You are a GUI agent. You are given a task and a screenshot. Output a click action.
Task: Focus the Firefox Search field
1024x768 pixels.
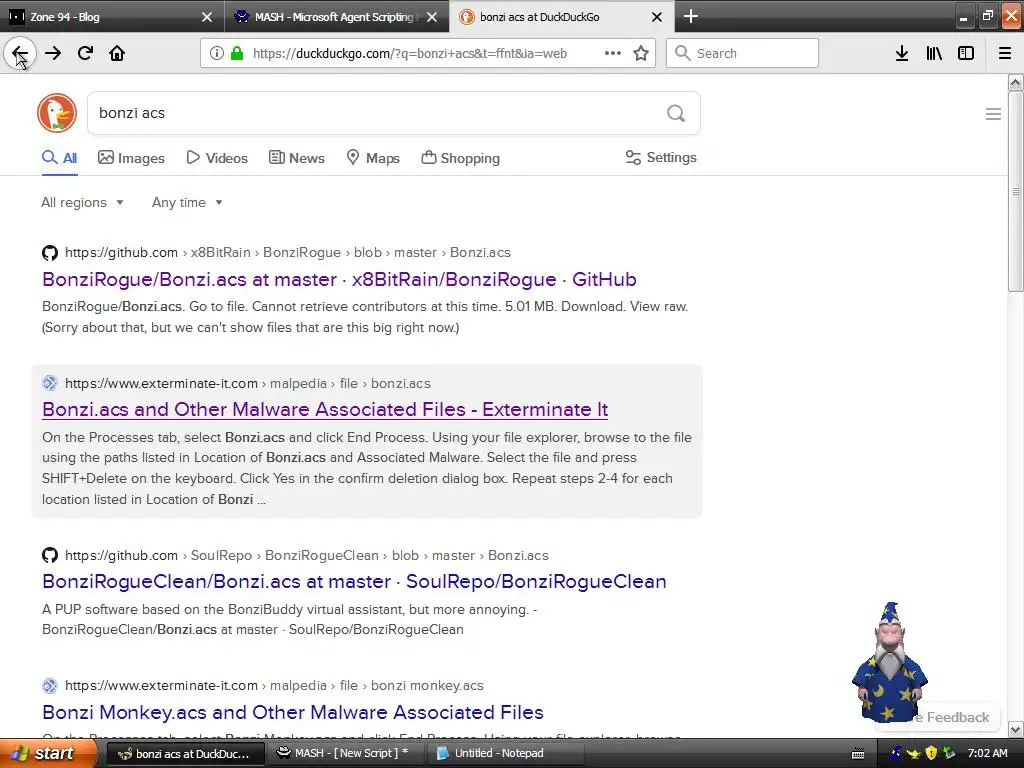pos(742,54)
